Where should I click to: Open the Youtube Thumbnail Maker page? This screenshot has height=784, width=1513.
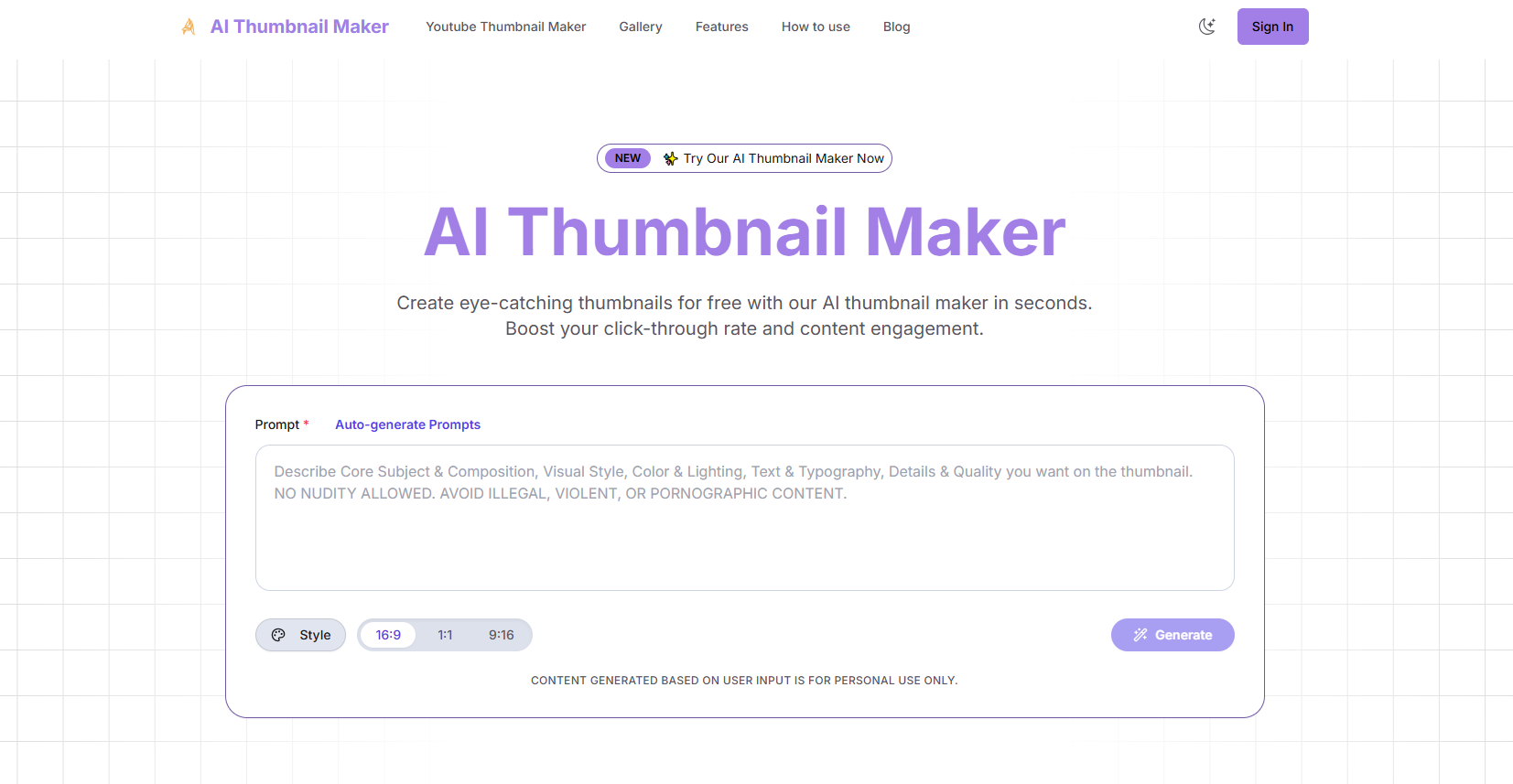pos(505,27)
